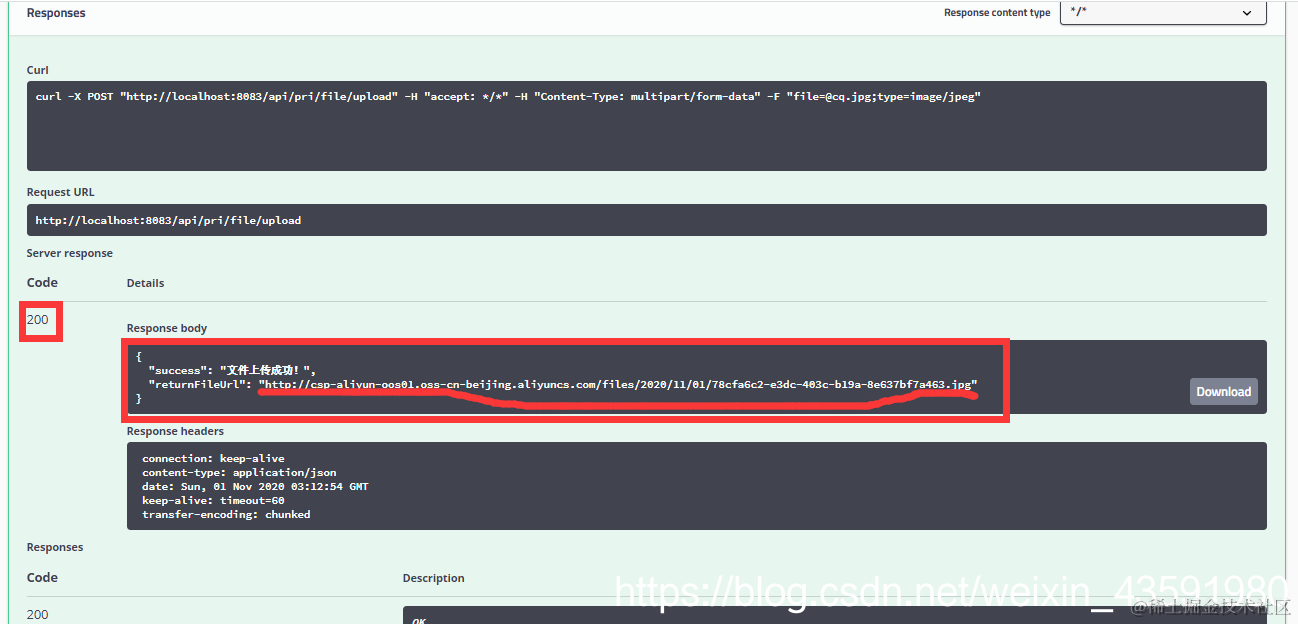Click the "success" line in response body
Screen dimensions: 1298x624
232,370
